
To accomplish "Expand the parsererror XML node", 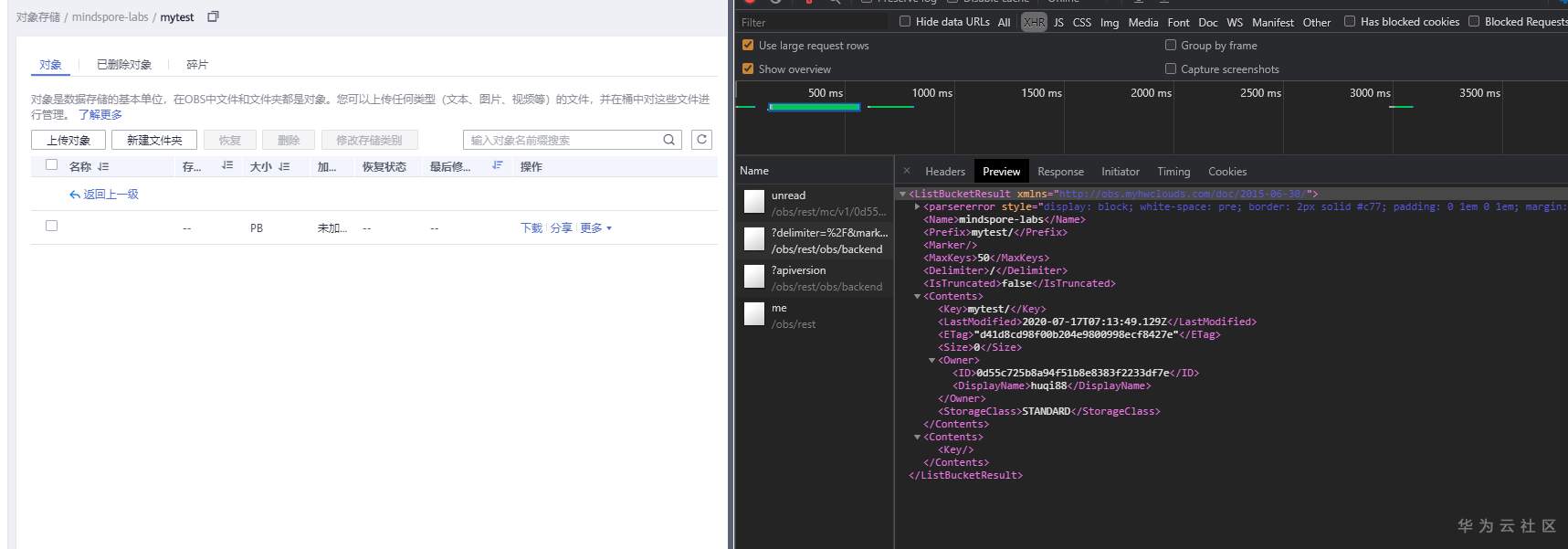I will click(x=918, y=206).
